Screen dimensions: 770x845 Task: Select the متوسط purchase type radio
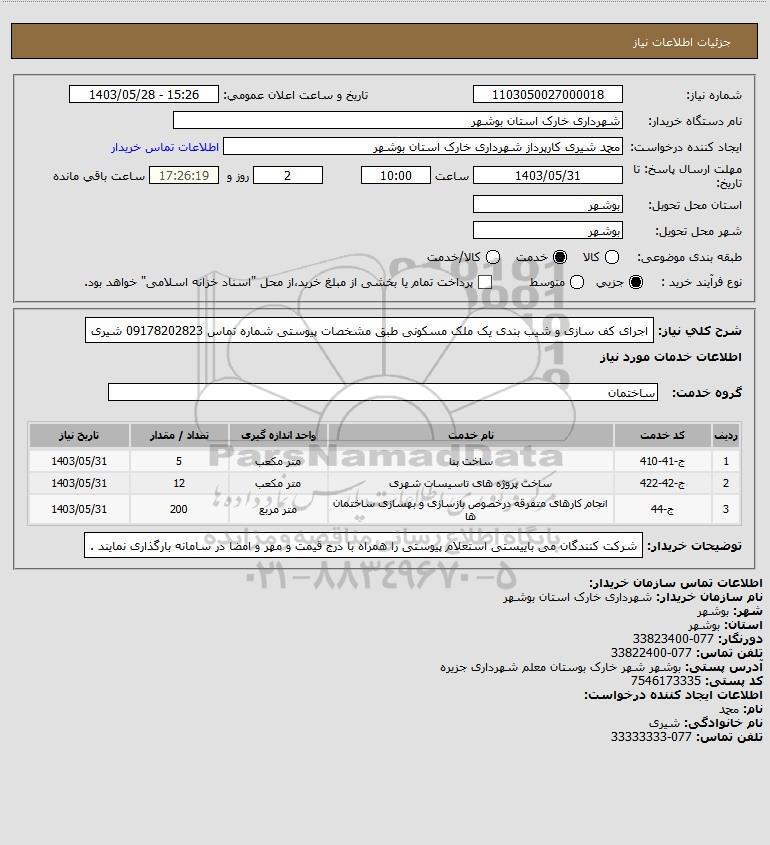pyautogui.click(x=577, y=282)
